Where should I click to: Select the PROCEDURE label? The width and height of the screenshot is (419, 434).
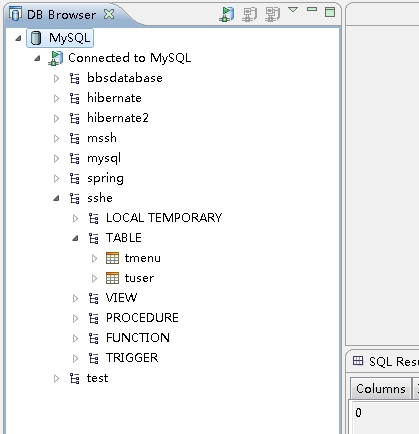coord(142,318)
